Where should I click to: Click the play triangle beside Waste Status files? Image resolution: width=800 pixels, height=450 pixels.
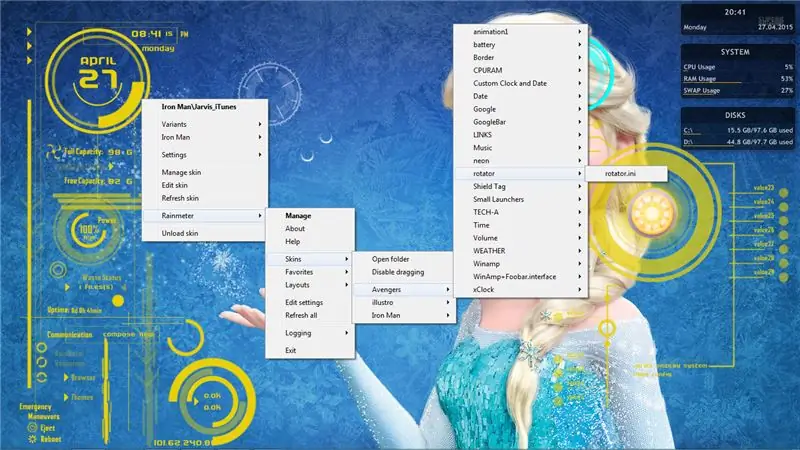pyautogui.click(x=67, y=287)
